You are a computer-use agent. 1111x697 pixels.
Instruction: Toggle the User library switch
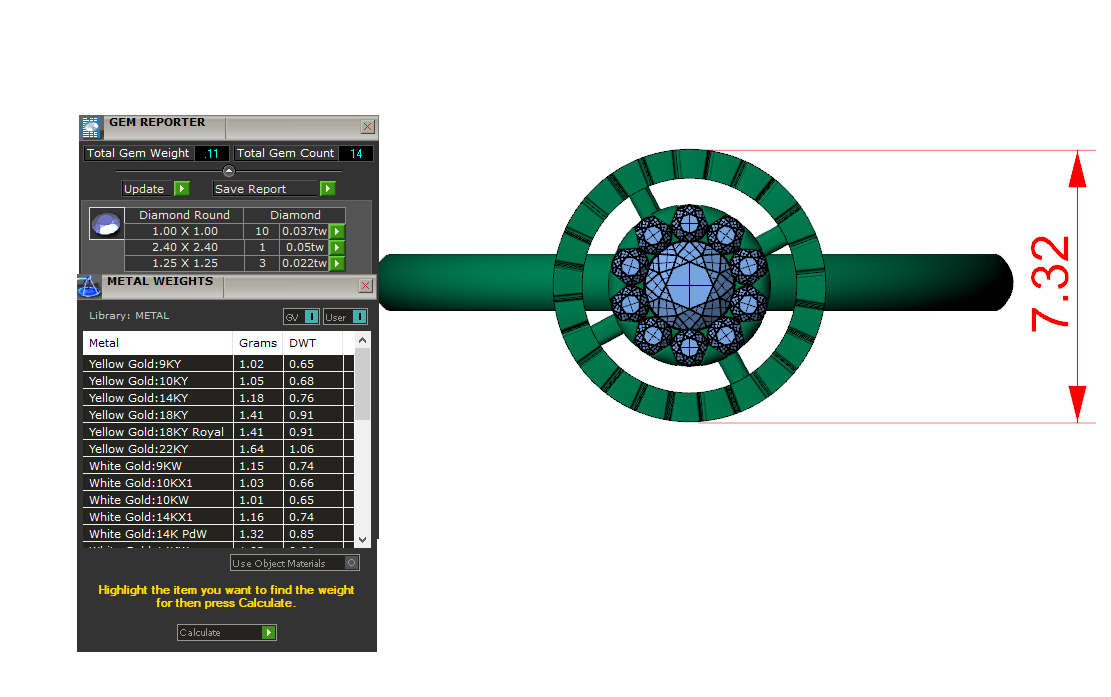(346, 317)
